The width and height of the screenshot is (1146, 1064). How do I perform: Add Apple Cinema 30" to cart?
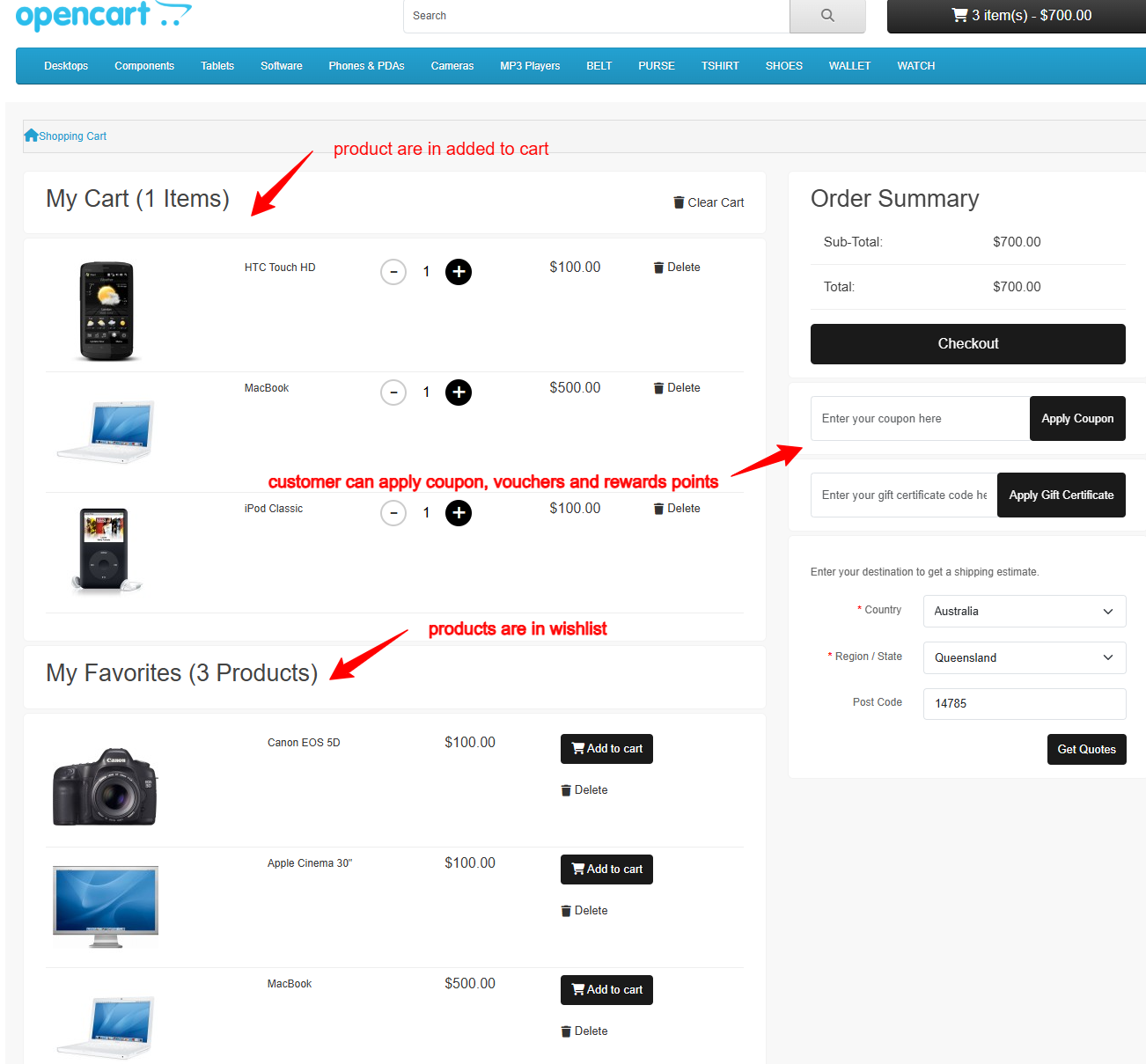coord(606,870)
